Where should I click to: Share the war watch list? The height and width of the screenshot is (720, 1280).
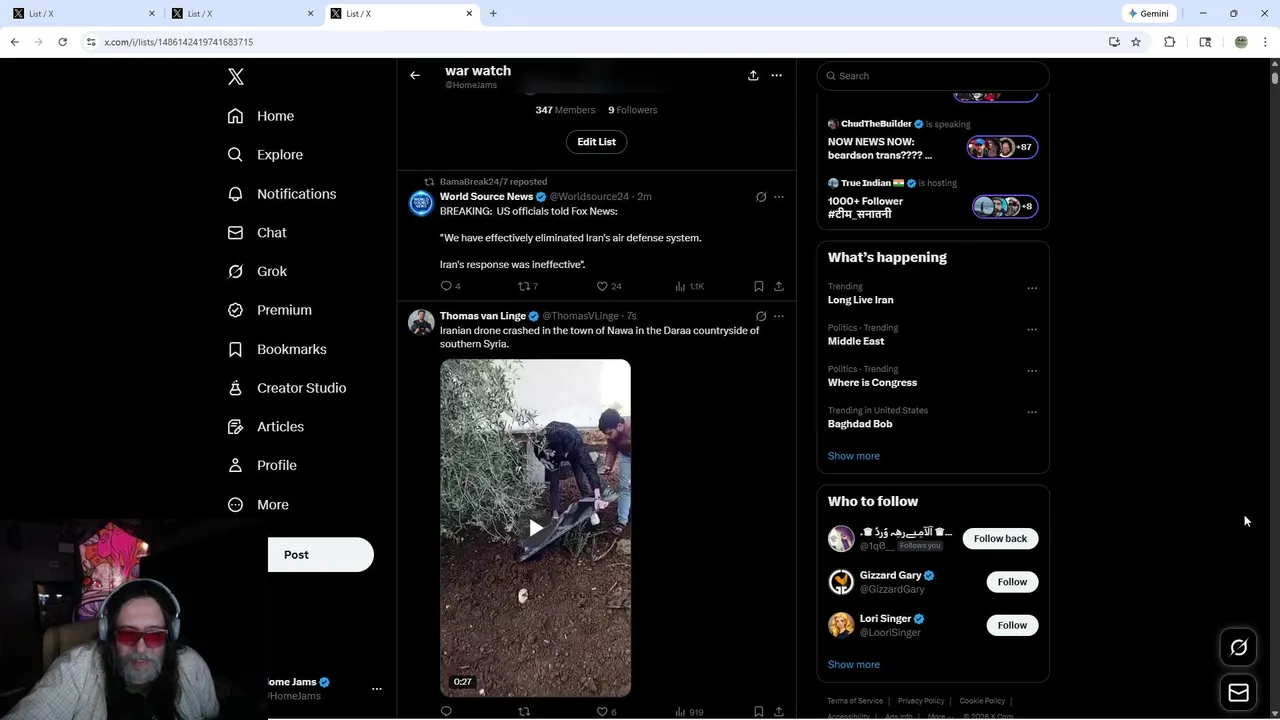pos(753,75)
